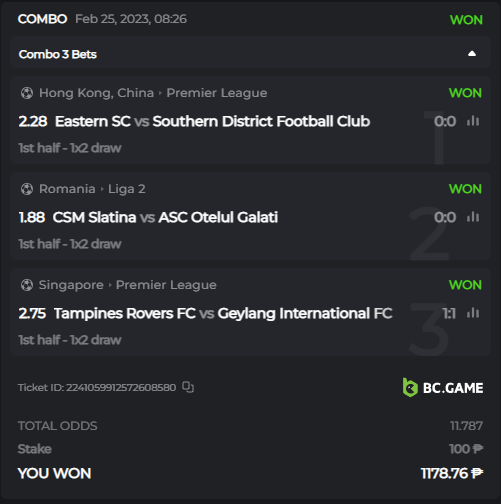The width and height of the screenshot is (501, 504).
Task: Click the 11.787 total odds value
Action: click(466, 426)
